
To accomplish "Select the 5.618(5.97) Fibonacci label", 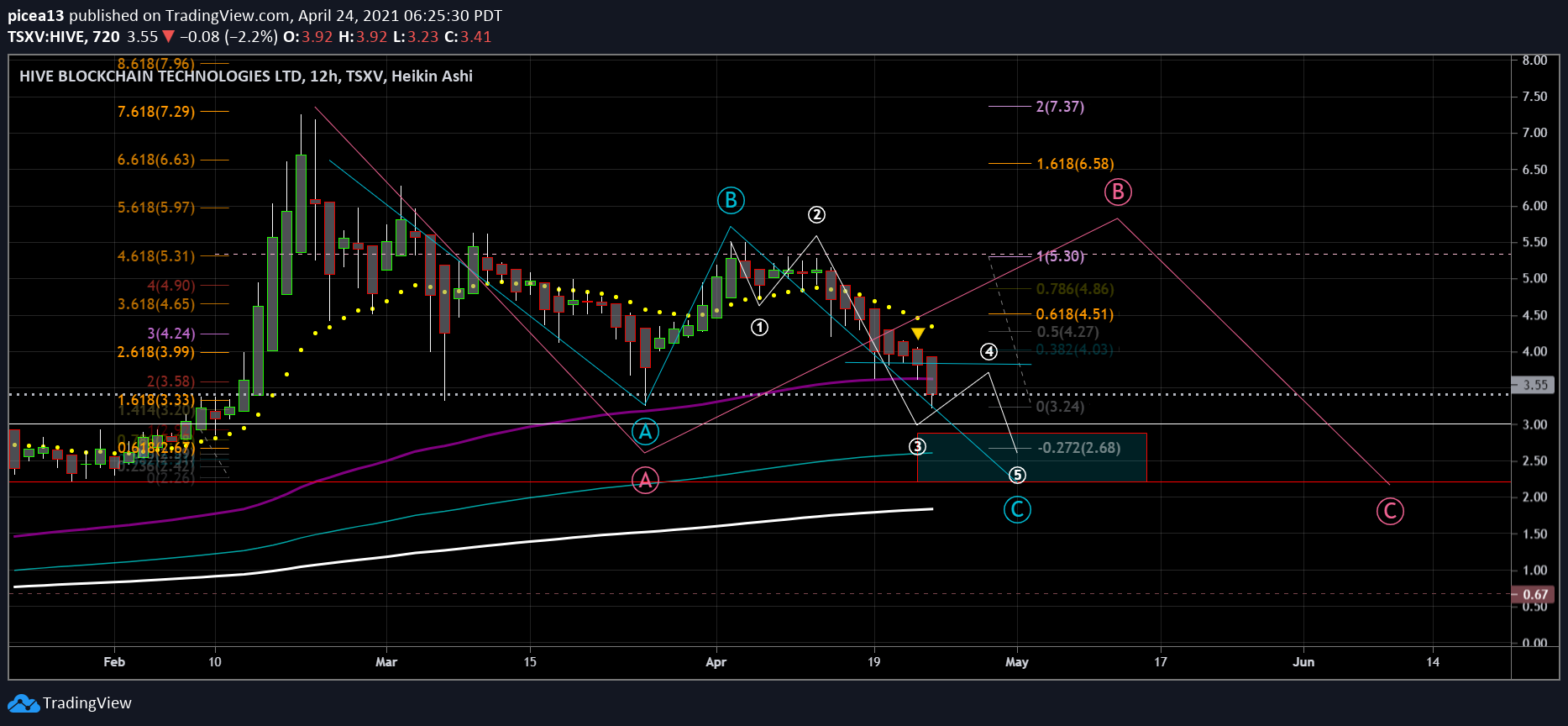I will (x=156, y=208).
